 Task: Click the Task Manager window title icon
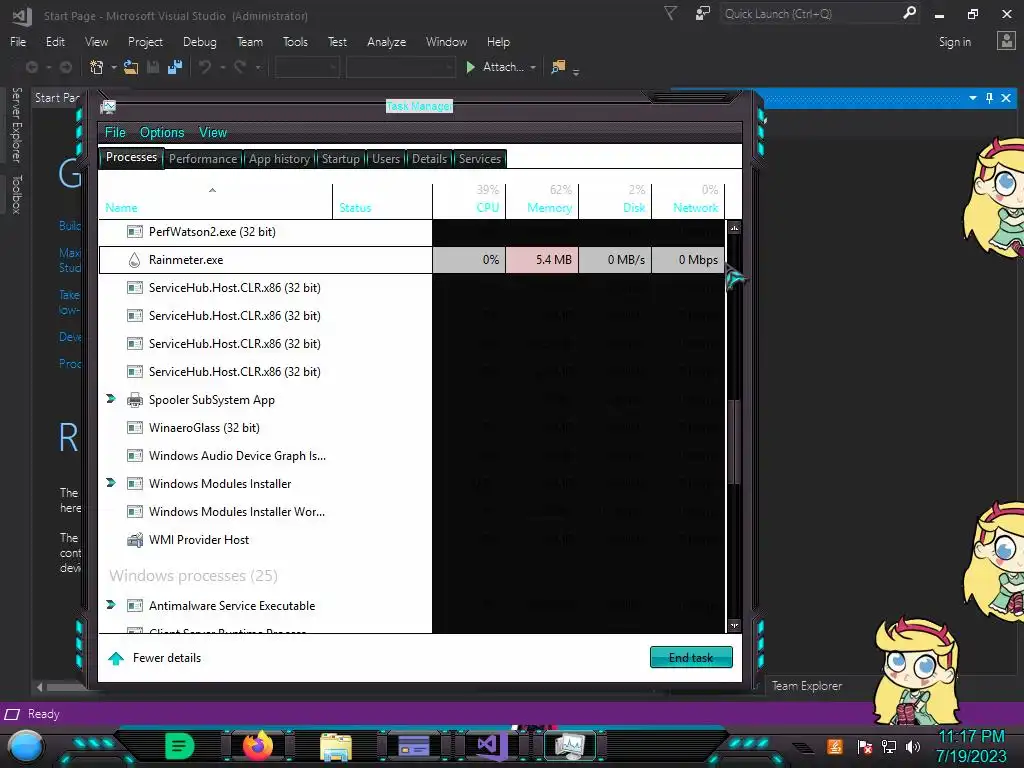[x=108, y=106]
